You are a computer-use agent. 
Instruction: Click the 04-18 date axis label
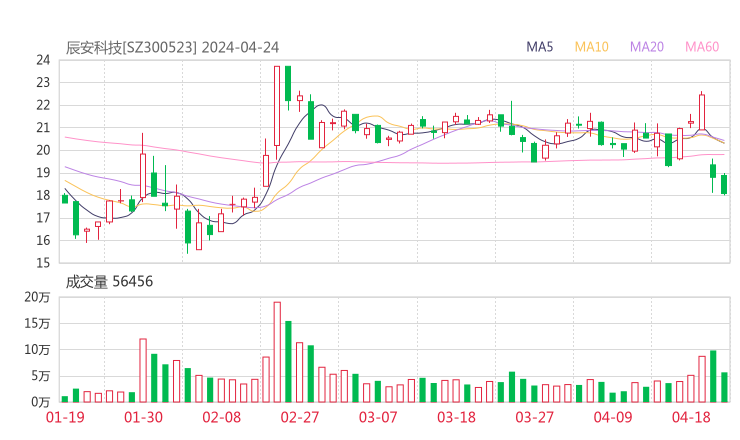pos(691,417)
